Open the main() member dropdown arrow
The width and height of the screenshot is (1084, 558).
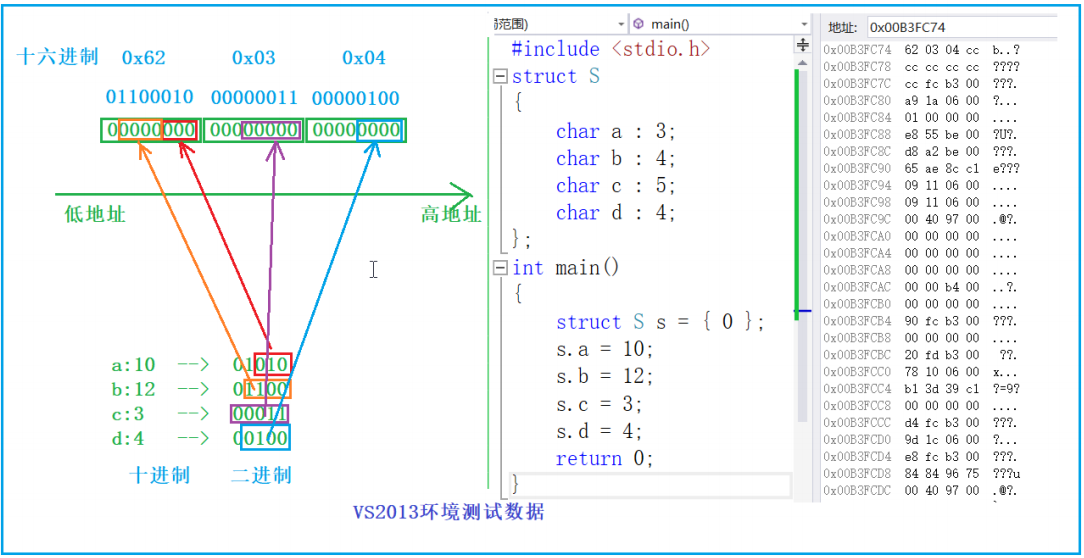click(804, 24)
